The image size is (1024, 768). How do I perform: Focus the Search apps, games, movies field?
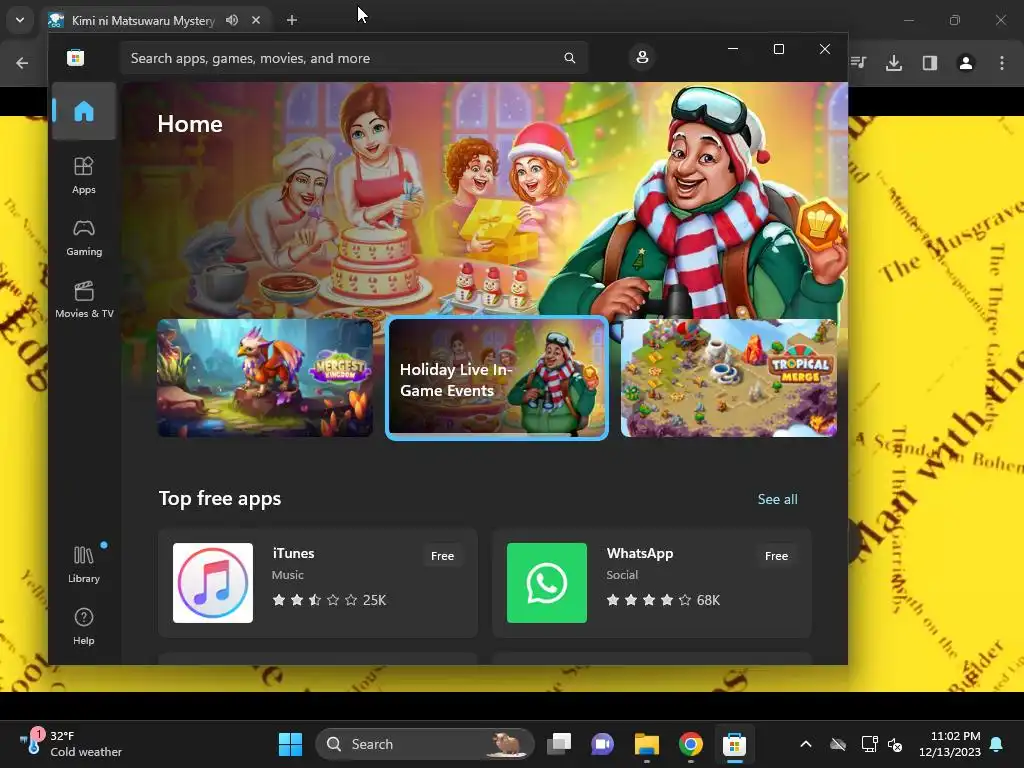pyautogui.click(x=354, y=58)
